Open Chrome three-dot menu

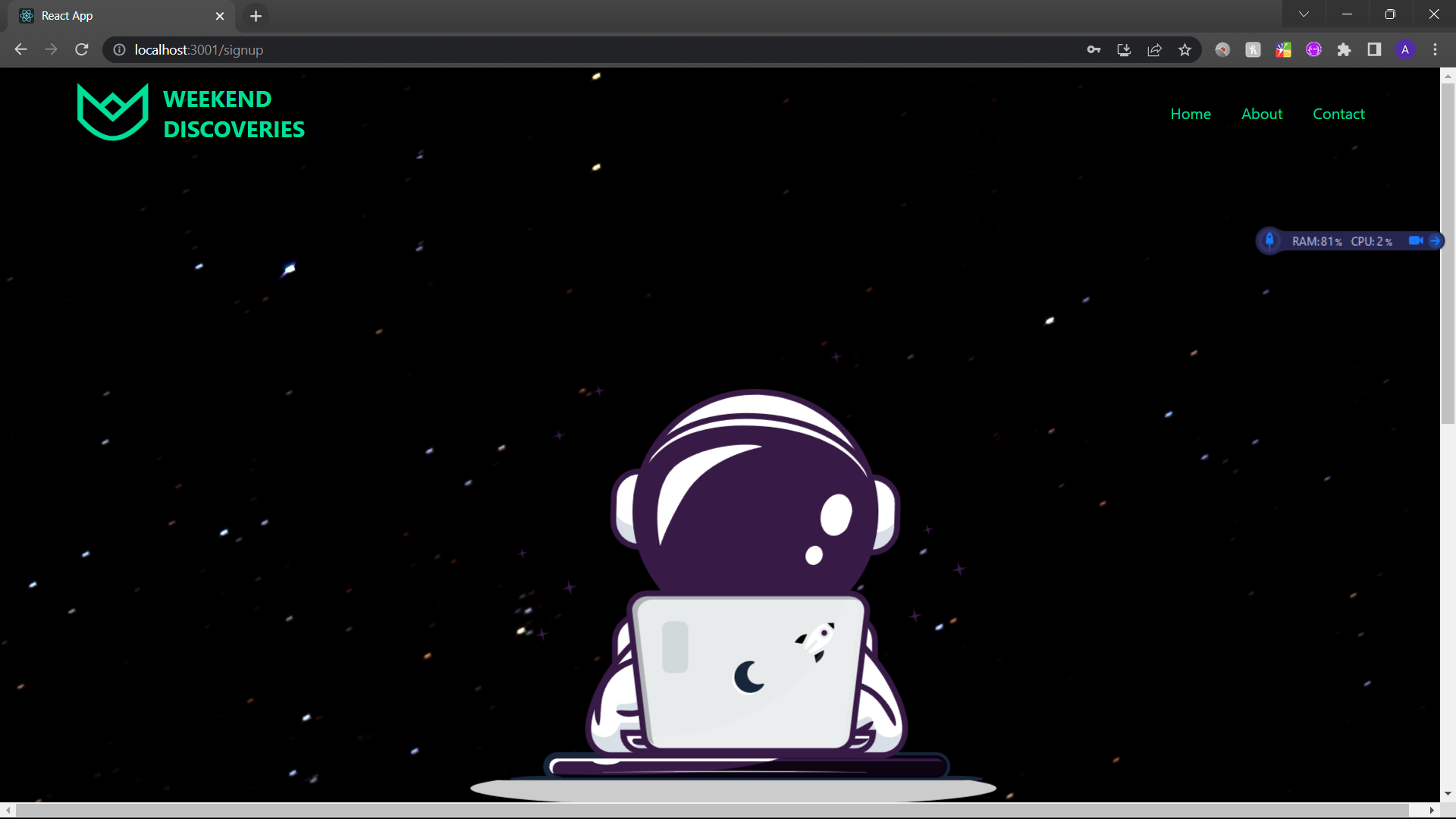coord(1435,50)
